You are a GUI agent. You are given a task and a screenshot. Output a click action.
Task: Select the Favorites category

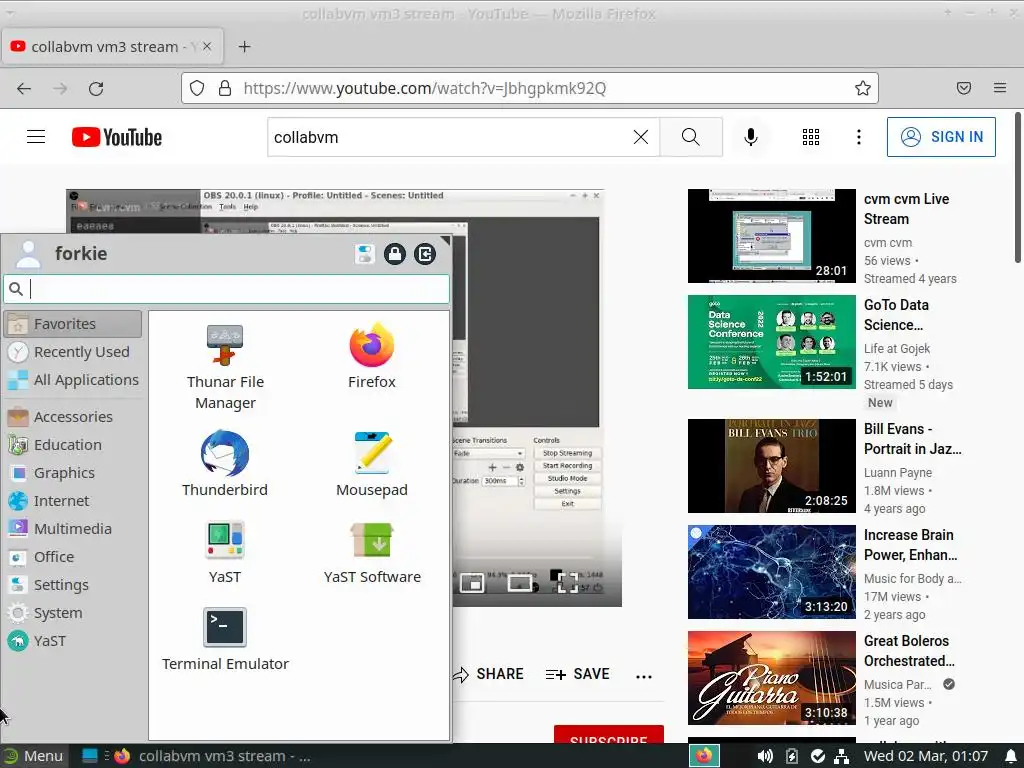click(x=72, y=324)
